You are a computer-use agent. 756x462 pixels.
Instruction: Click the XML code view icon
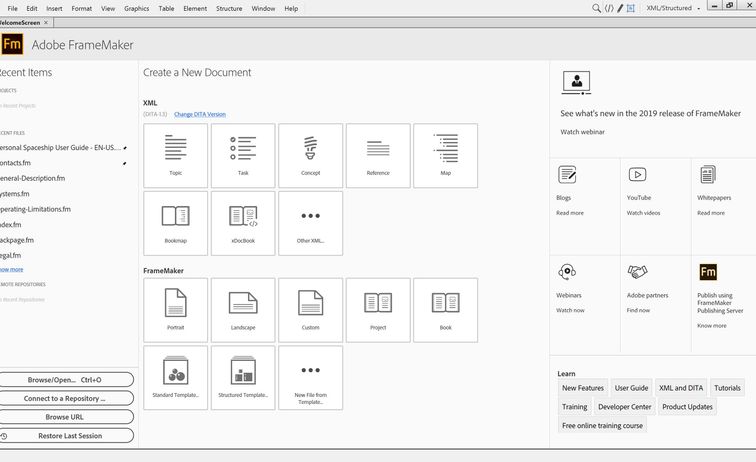click(x=609, y=8)
